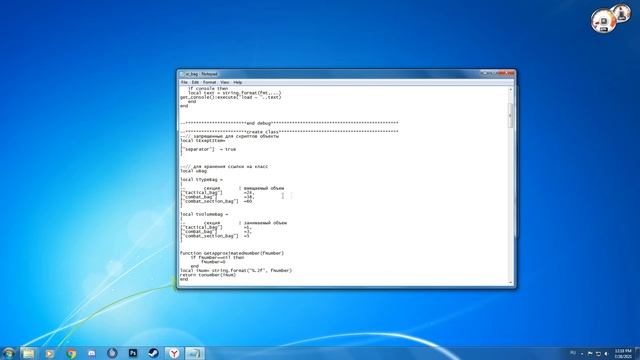Open Action Center flag in system tray
Screen dimensions: 640x360
[590, 353]
